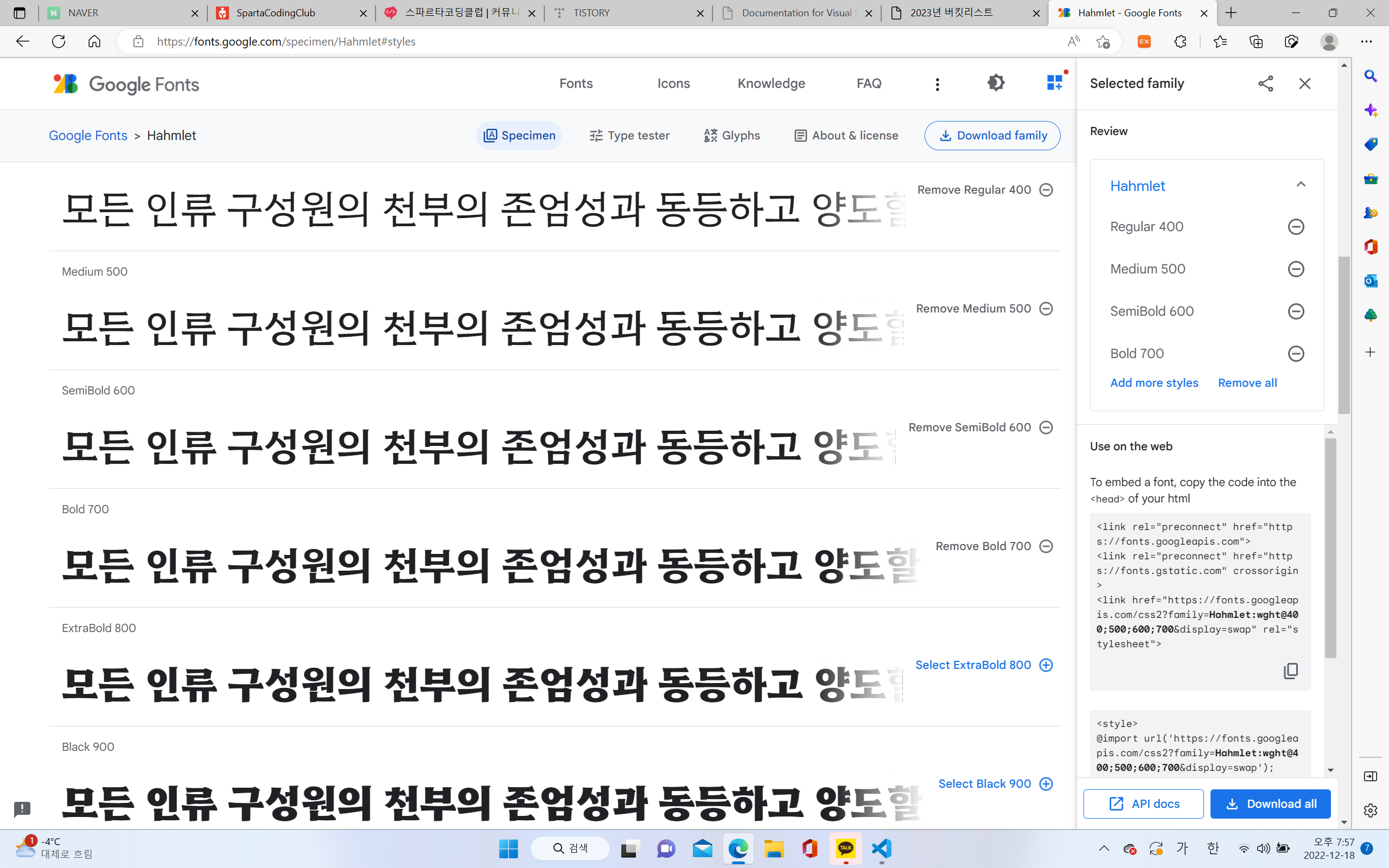The width and height of the screenshot is (1389, 868).
Task: Deselect Regular 400 style in specimen list
Action: pos(985,190)
